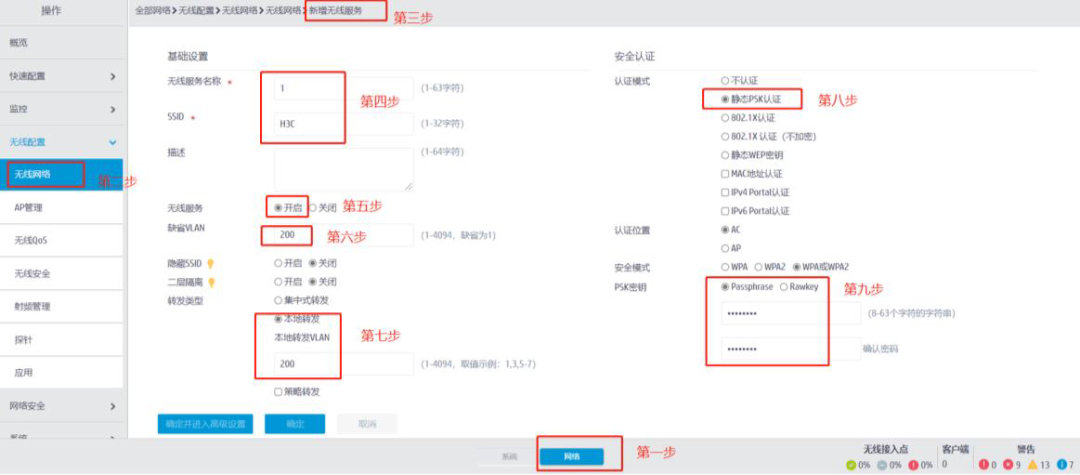Collapse the 无线配置 sidebar menu

coord(61,142)
